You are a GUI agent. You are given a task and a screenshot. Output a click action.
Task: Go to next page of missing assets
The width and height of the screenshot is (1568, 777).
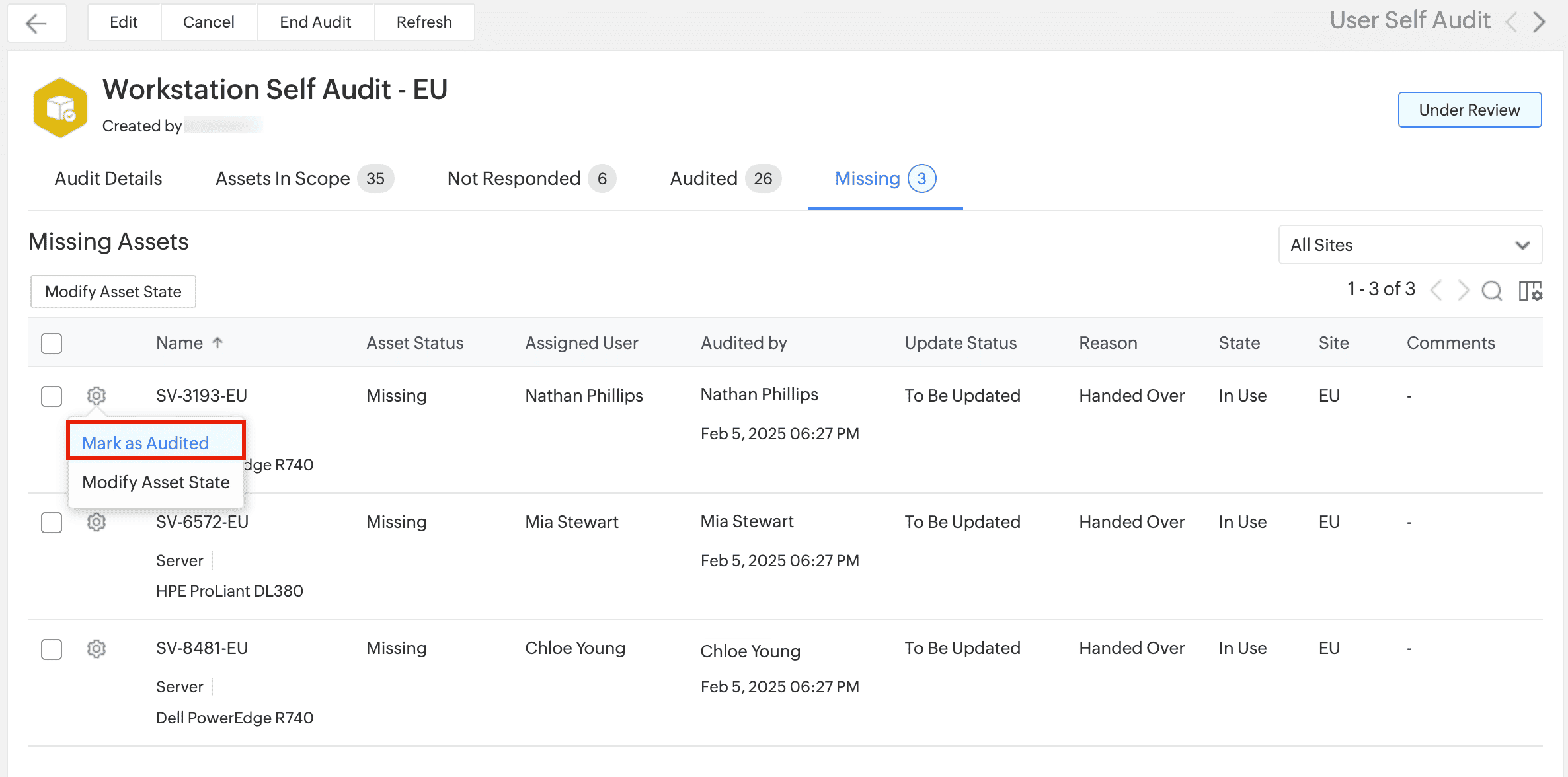pos(1464,290)
